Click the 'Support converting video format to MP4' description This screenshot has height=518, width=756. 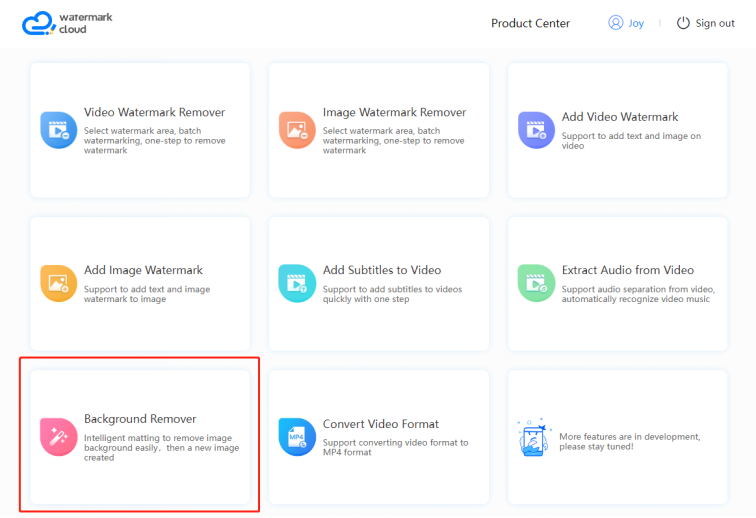[395, 448]
